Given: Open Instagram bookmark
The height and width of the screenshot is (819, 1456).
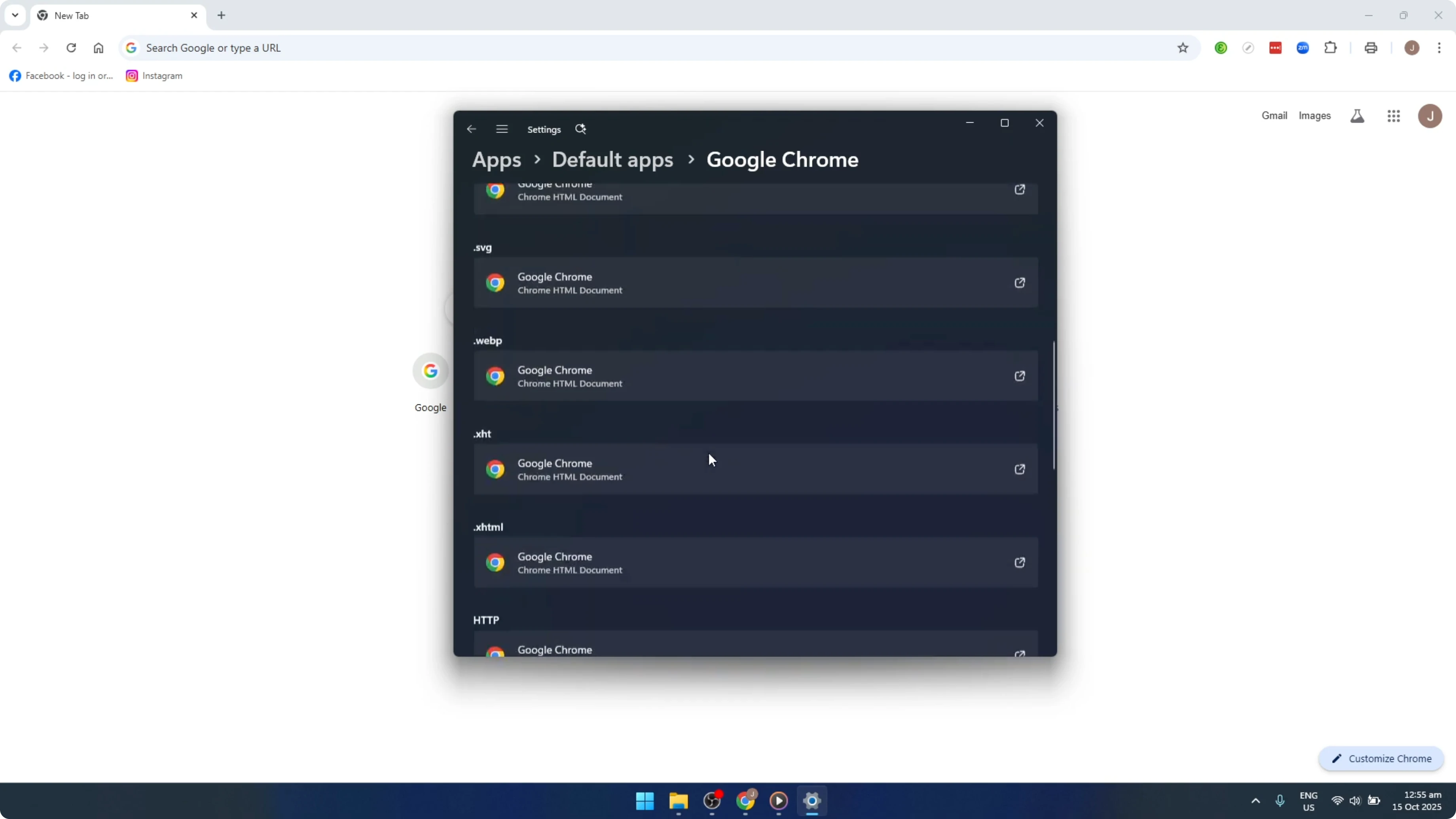Looking at the screenshot, I should 154,76.
